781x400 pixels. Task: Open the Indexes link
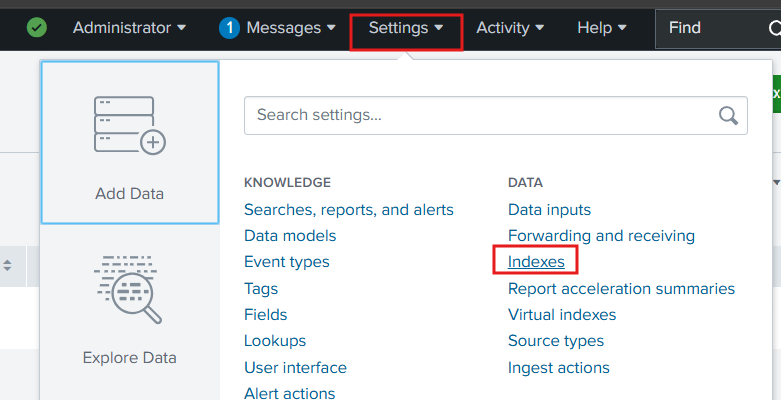click(x=536, y=262)
